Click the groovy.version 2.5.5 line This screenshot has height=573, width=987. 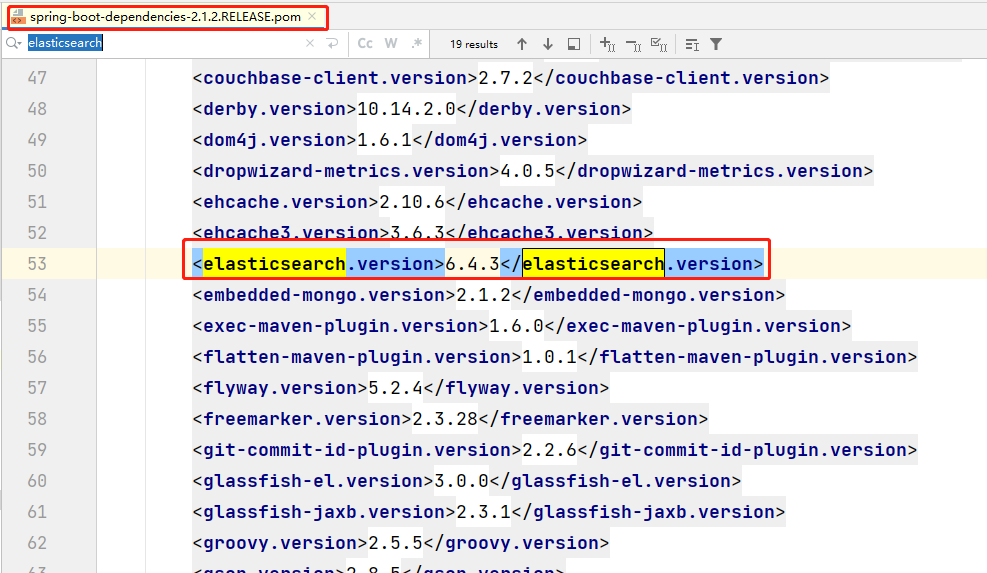coord(401,543)
